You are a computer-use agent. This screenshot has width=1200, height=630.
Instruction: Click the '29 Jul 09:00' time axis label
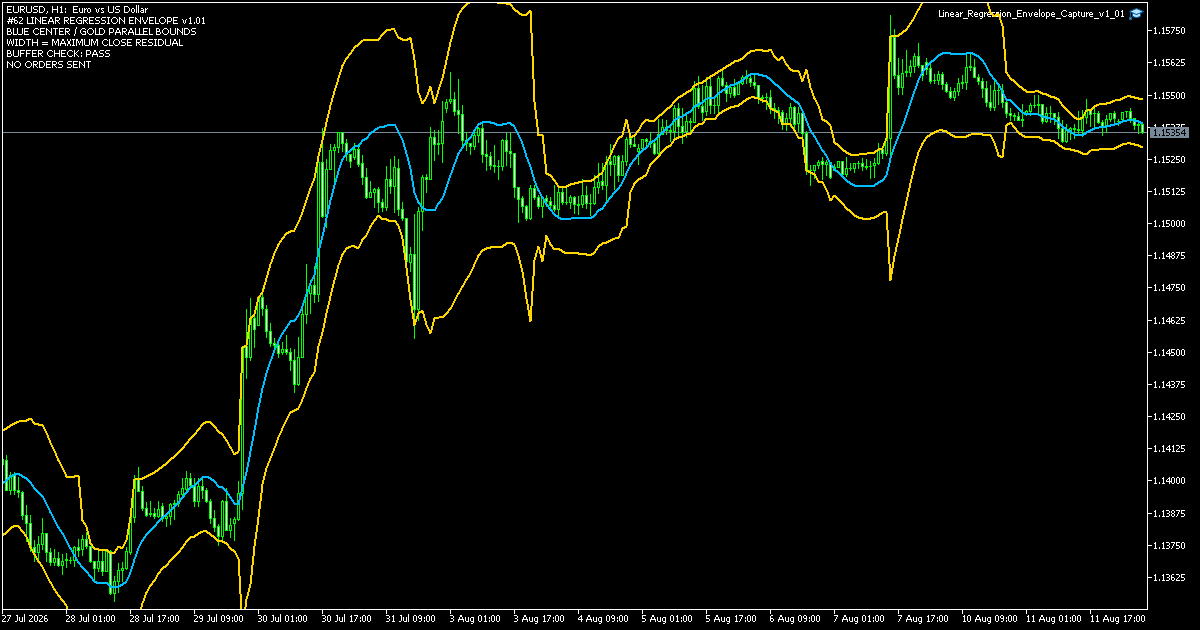(221, 618)
